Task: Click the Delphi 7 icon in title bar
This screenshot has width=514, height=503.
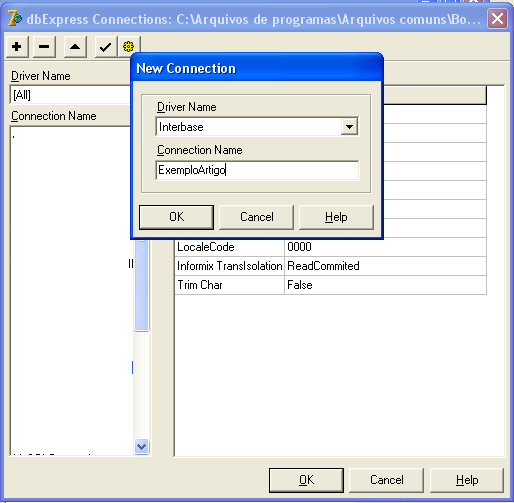Action: (15, 19)
